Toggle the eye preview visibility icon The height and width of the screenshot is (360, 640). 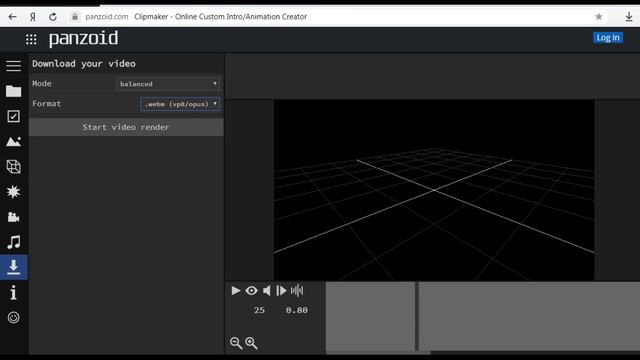click(x=251, y=291)
